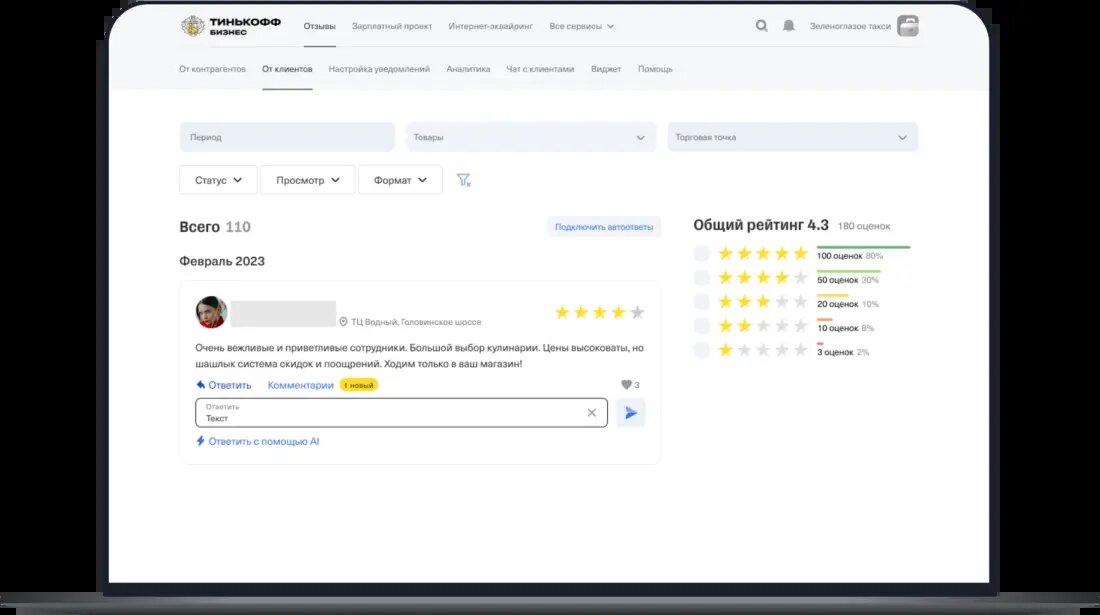Click the ТЦ Водный, Головинское шоссе location
This screenshot has width=1100, height=615.
tap(416, 322)
